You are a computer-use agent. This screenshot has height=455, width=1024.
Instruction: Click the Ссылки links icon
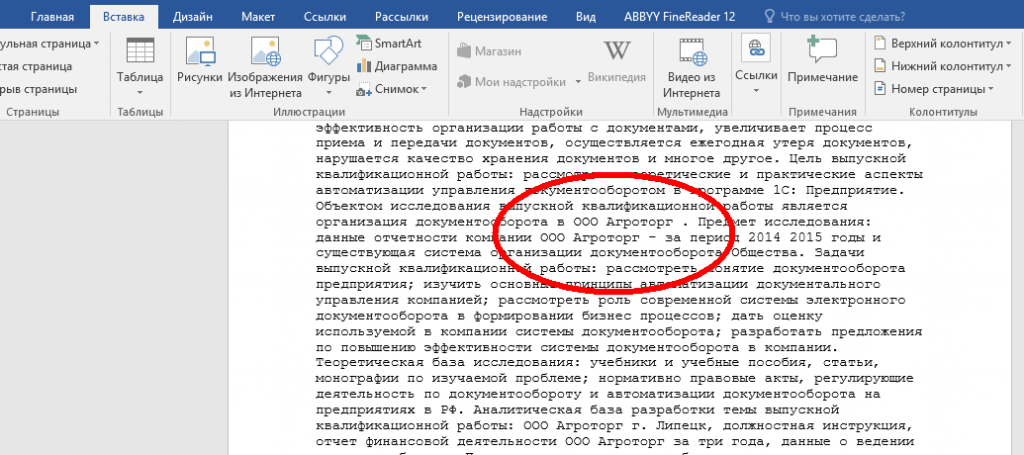(x=756, y=48)
